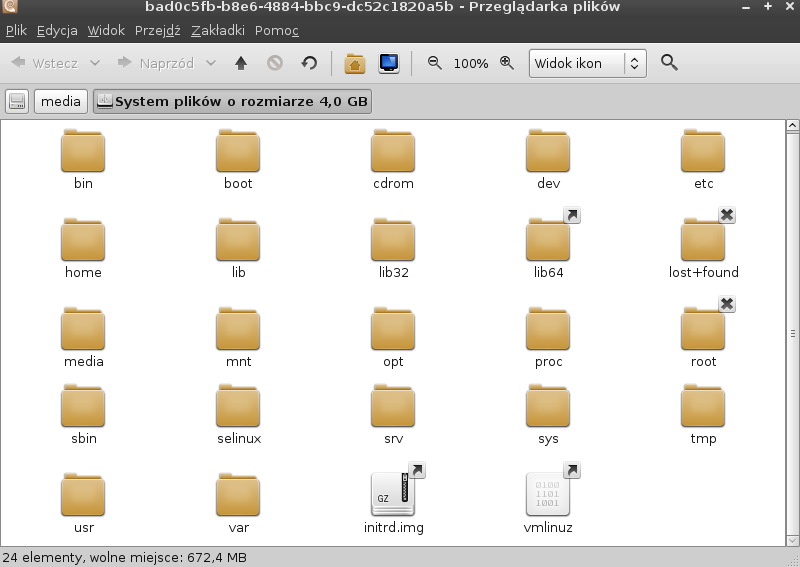Select the media folder icon in file view
Viewport: 800px width, 567px height.
coord(83,337)
